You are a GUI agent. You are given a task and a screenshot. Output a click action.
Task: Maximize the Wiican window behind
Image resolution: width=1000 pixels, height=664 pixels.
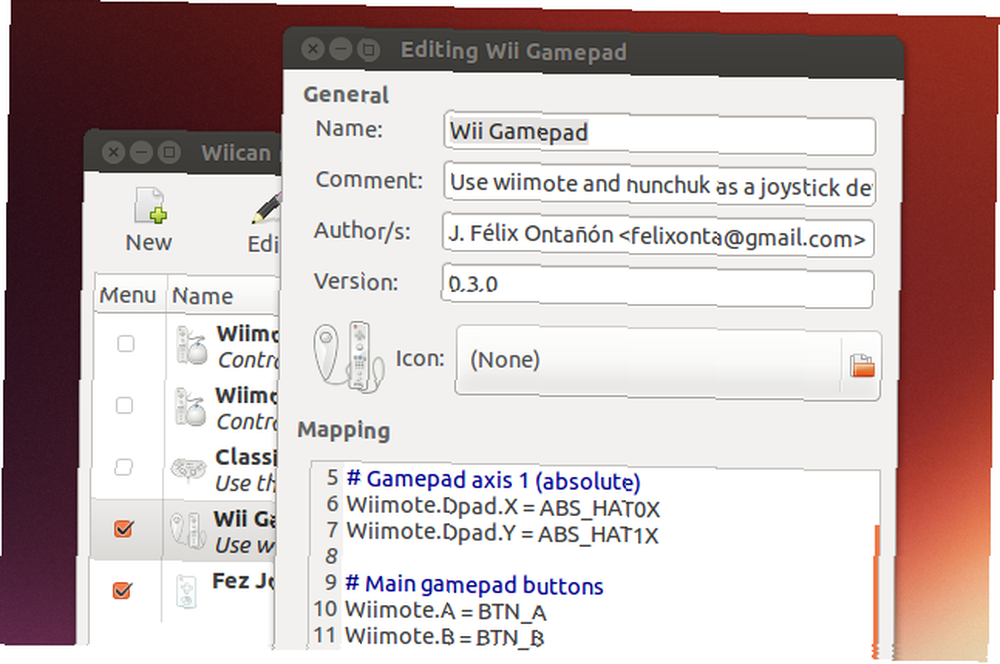click(x=169, y=152)
